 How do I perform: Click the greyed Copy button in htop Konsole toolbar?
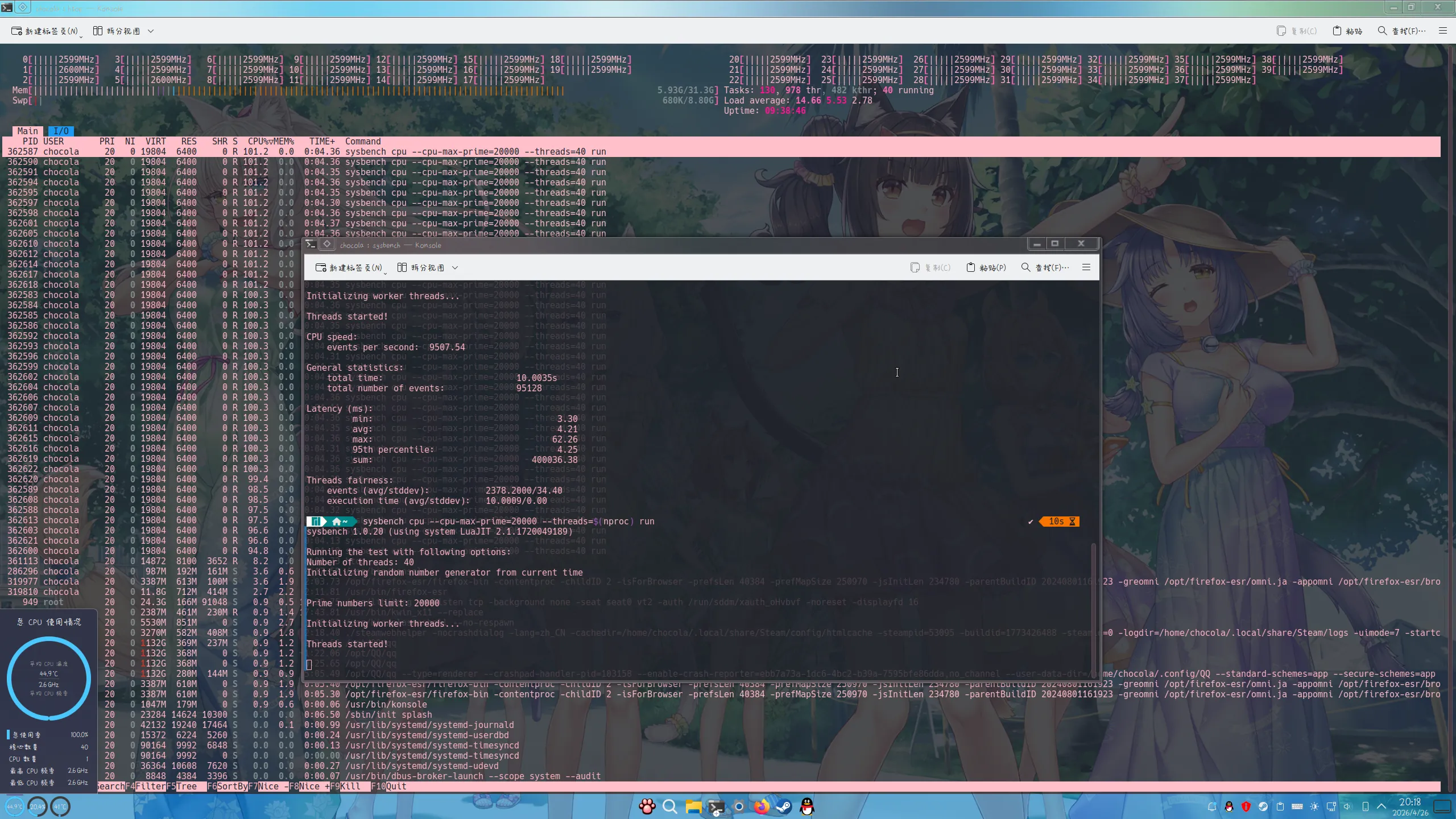[1297, 31]
